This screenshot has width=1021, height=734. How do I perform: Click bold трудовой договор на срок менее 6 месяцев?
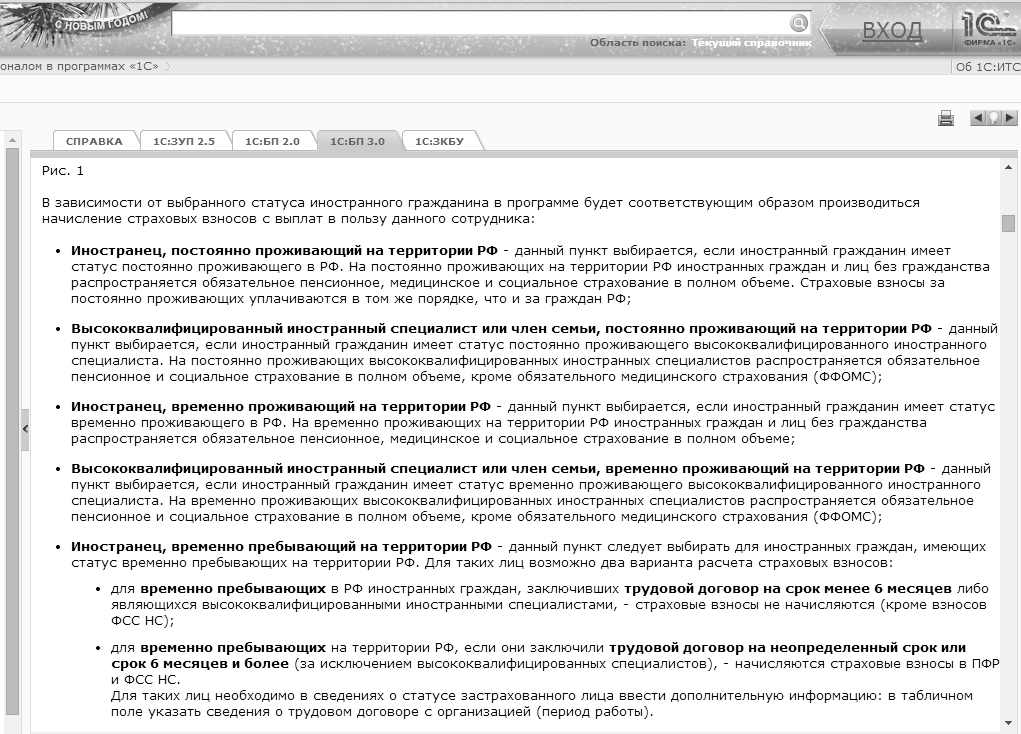point(788,589)
